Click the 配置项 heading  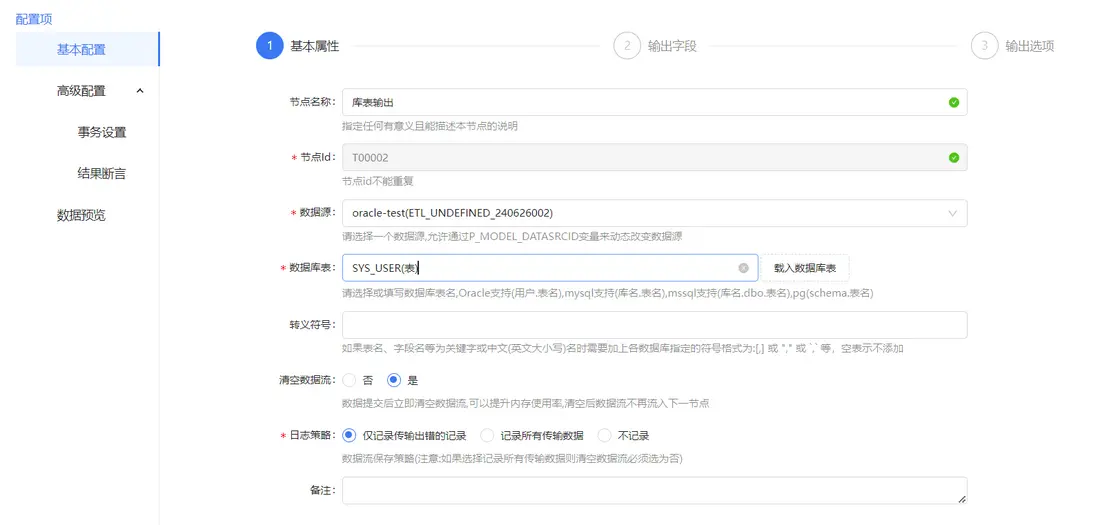(x=34, y=19)
